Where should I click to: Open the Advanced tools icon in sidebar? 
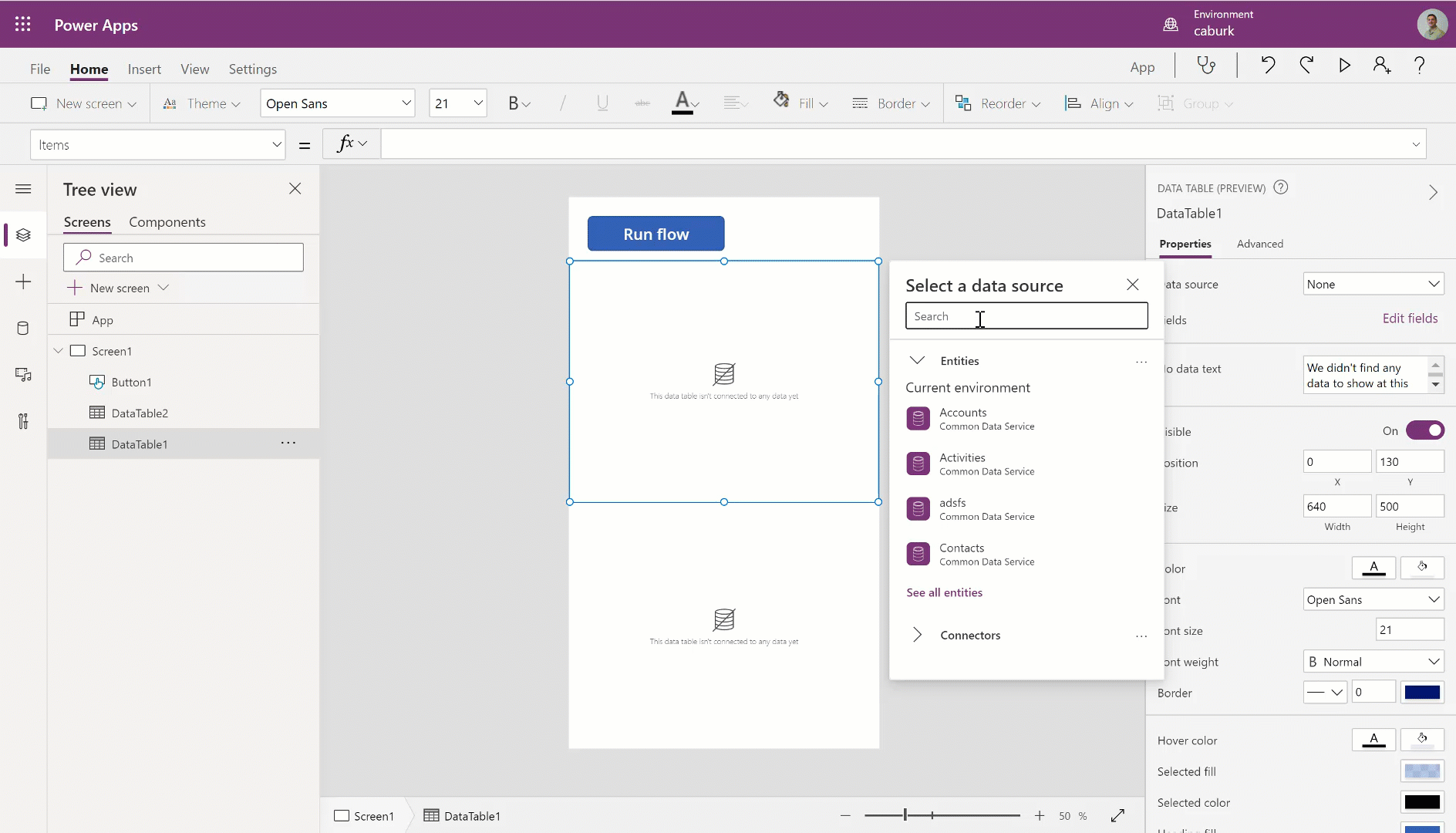pos(23,421)
